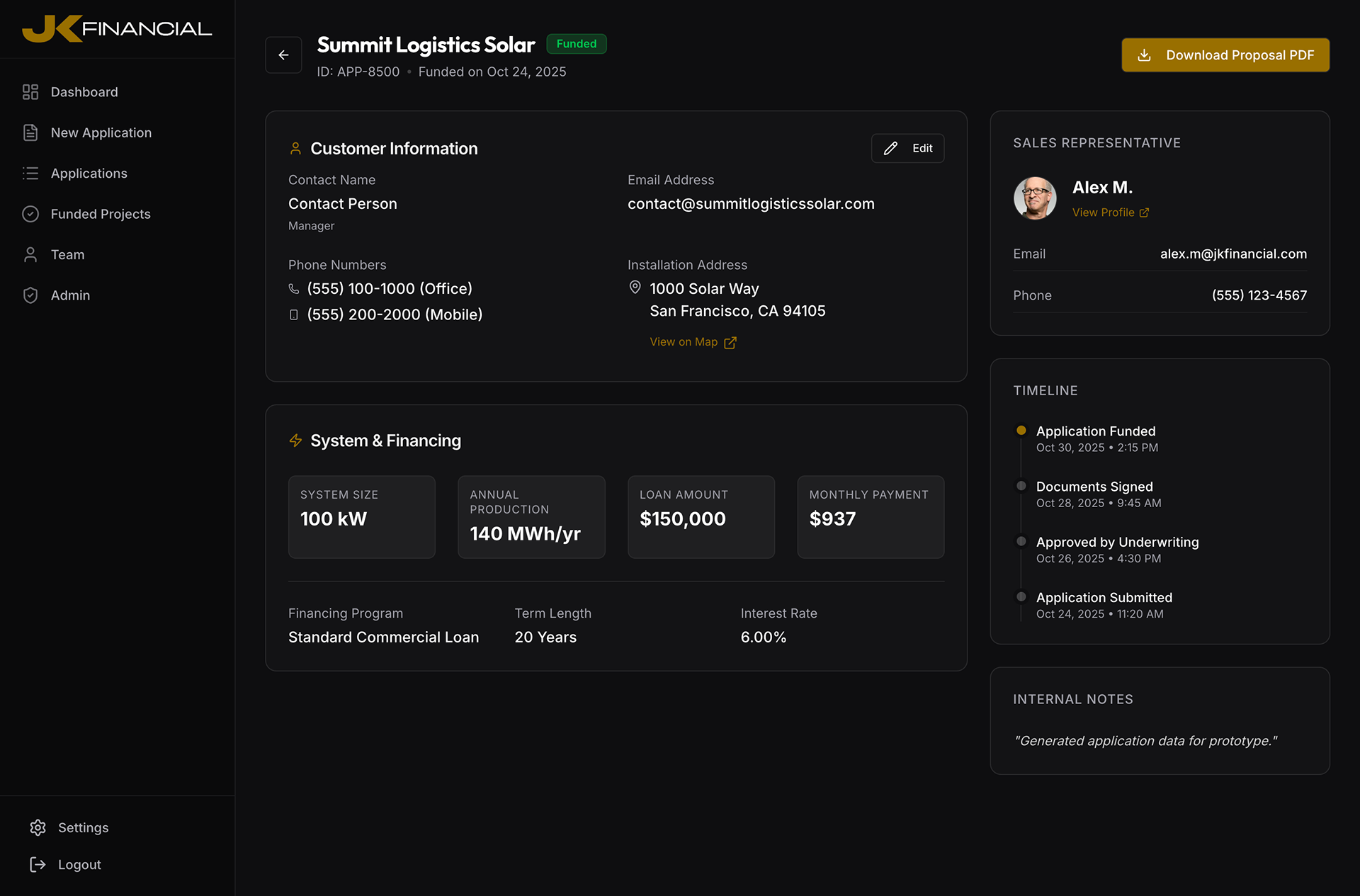The image size is (1360, 896).
Task: Go to Funded Projects page
Action: (101, 214)
